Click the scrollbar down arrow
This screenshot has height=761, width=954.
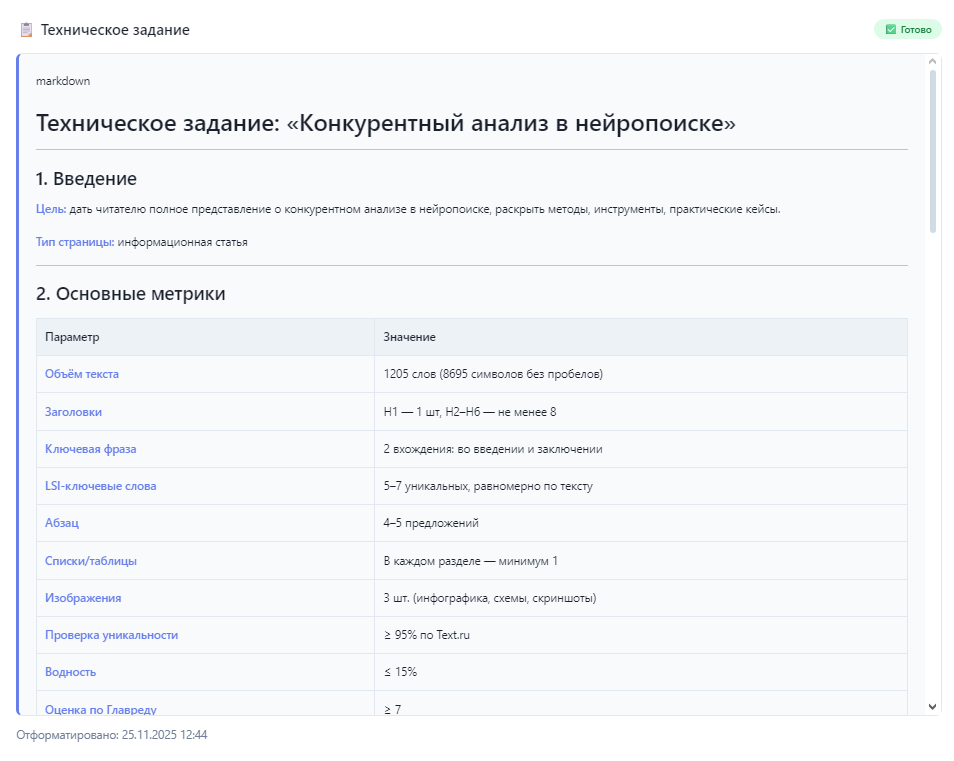tap(931, 707)
